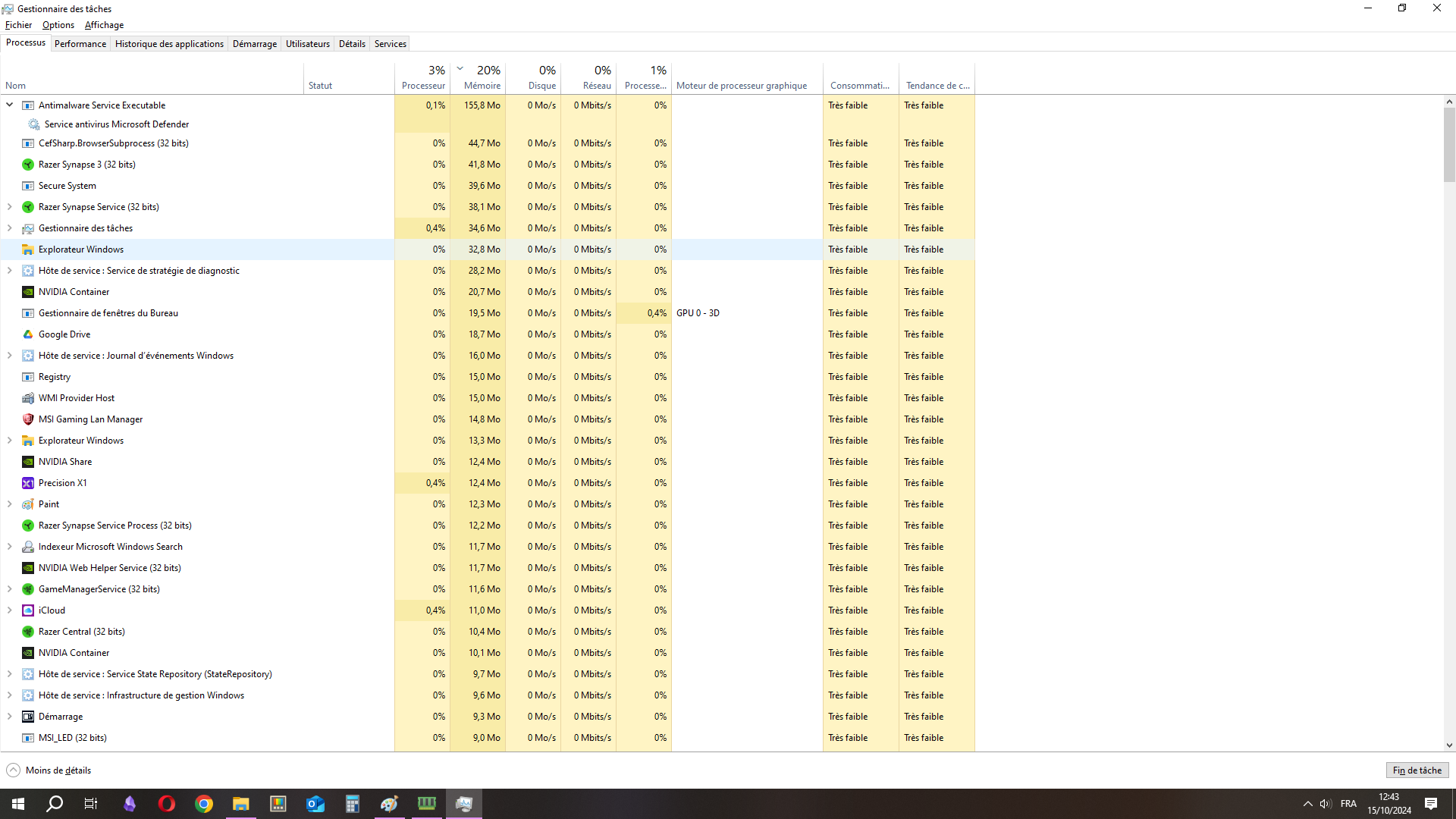The height and width of the screenshot is (819, 1456).
Task: Select the CefSharp.BrowserSubprocess (32 bits) row
Action: pyautogui.click(x=488, y=143)
